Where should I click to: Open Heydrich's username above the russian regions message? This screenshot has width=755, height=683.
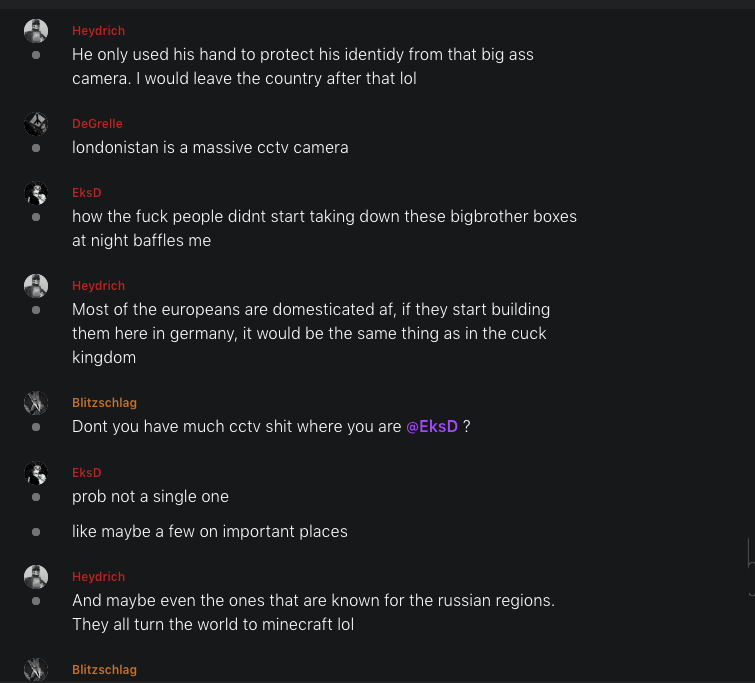click(x=98, y=577)
